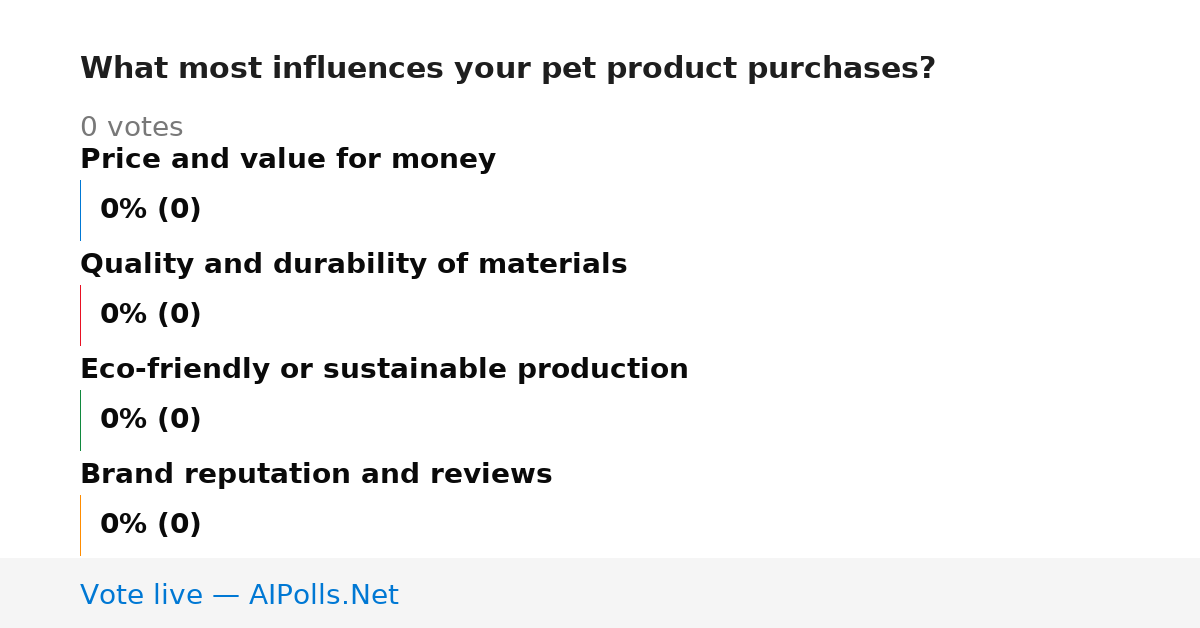Click the red bar under Quality and durability
This screenshot has width=1200, height=628.
[x=80, y=315]
